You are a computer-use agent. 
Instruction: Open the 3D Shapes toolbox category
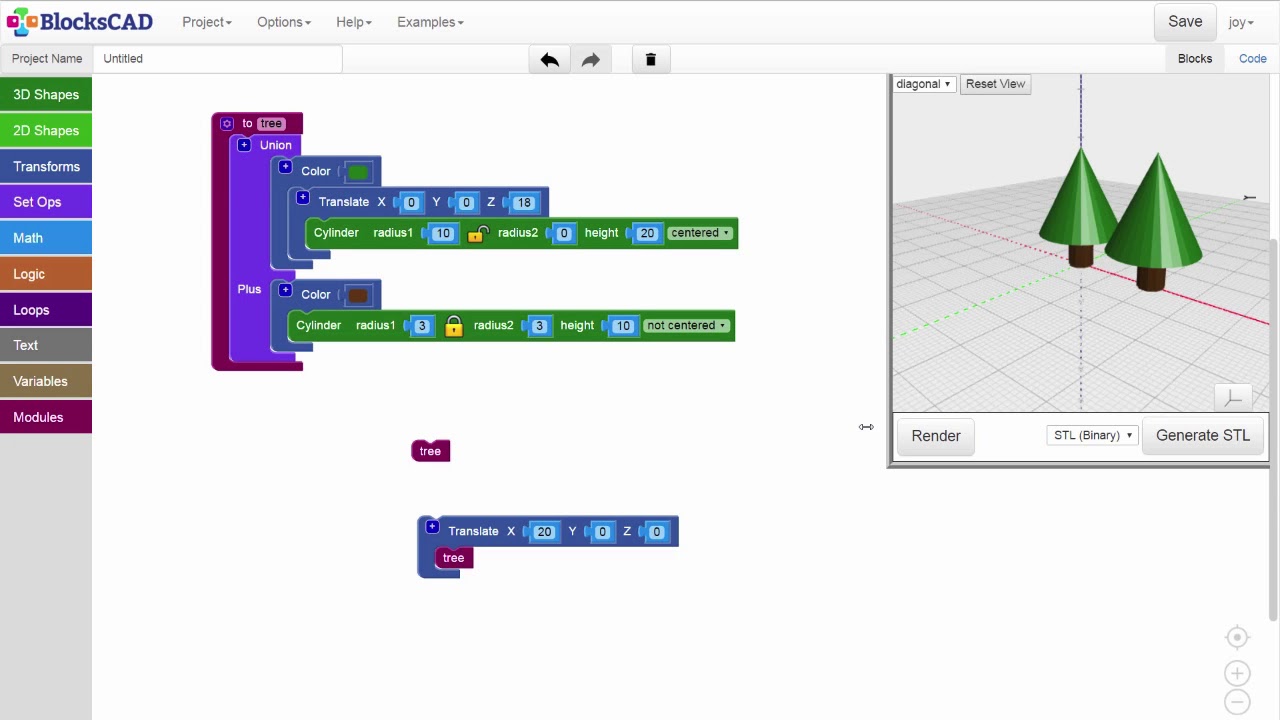[x=46, y=94]
